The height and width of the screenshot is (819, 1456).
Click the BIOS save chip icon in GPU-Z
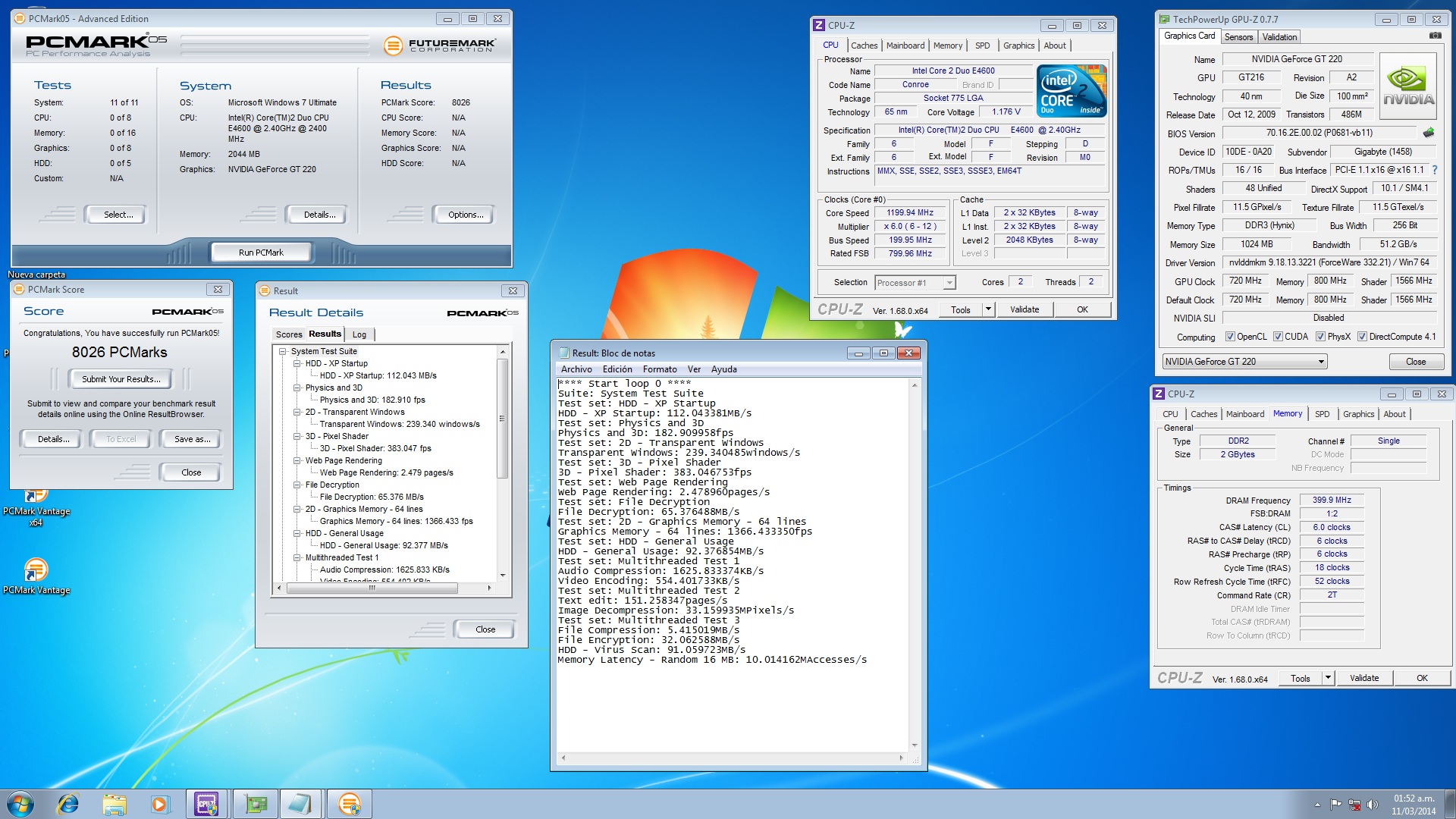tap(1429, 133)
